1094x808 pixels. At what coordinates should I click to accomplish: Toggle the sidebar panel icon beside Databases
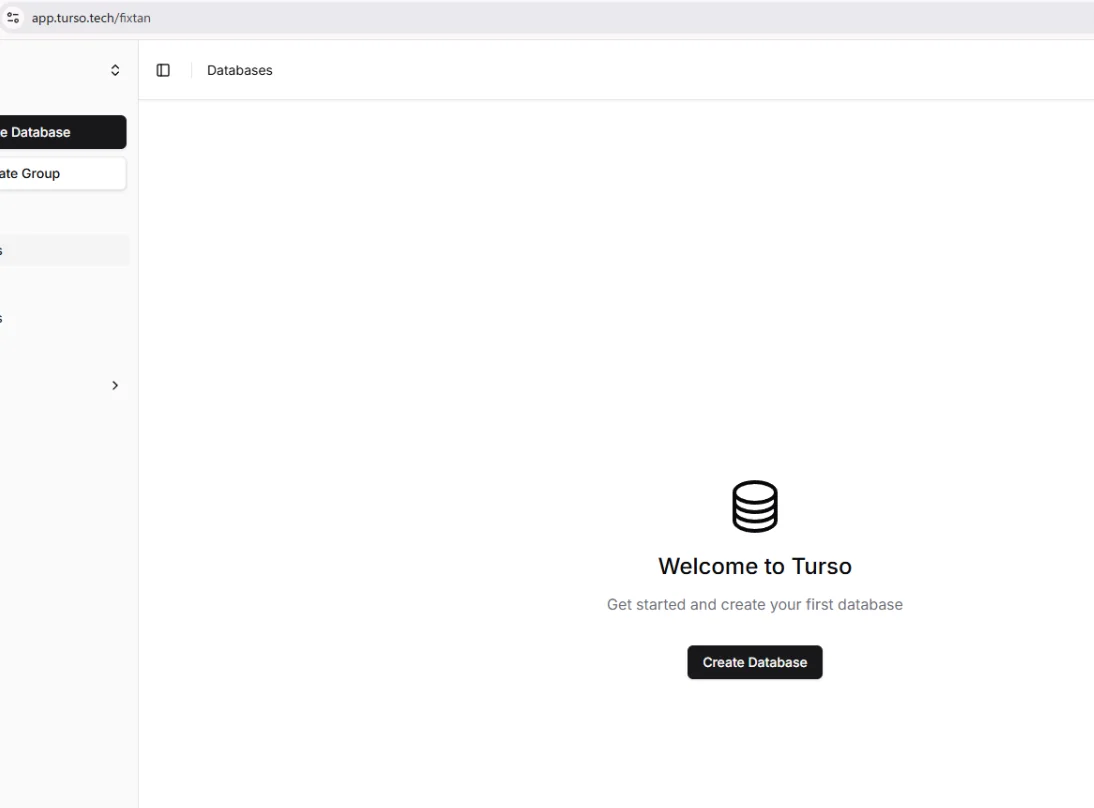[163, 70]
